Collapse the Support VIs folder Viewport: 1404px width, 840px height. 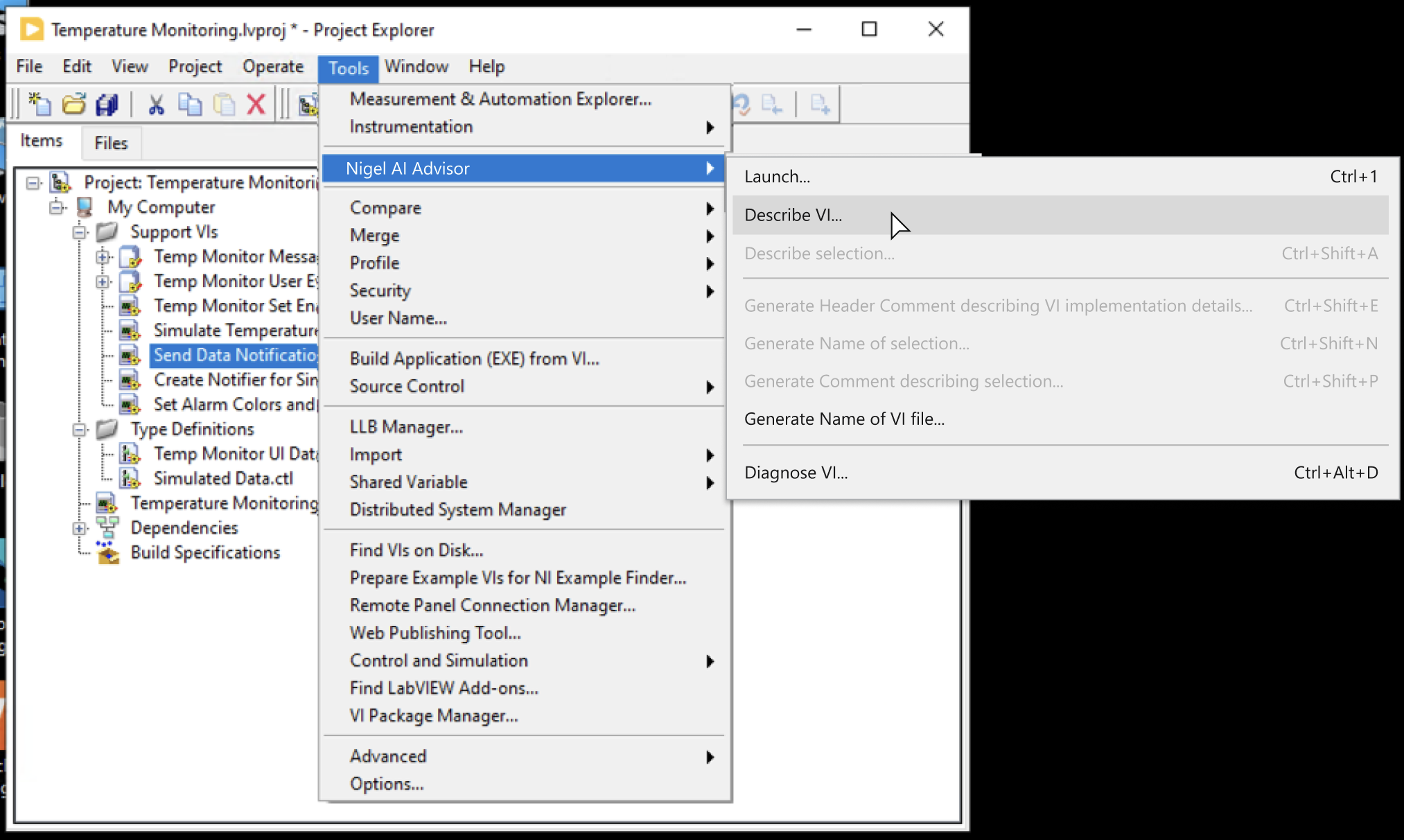[x=80, y=232]
